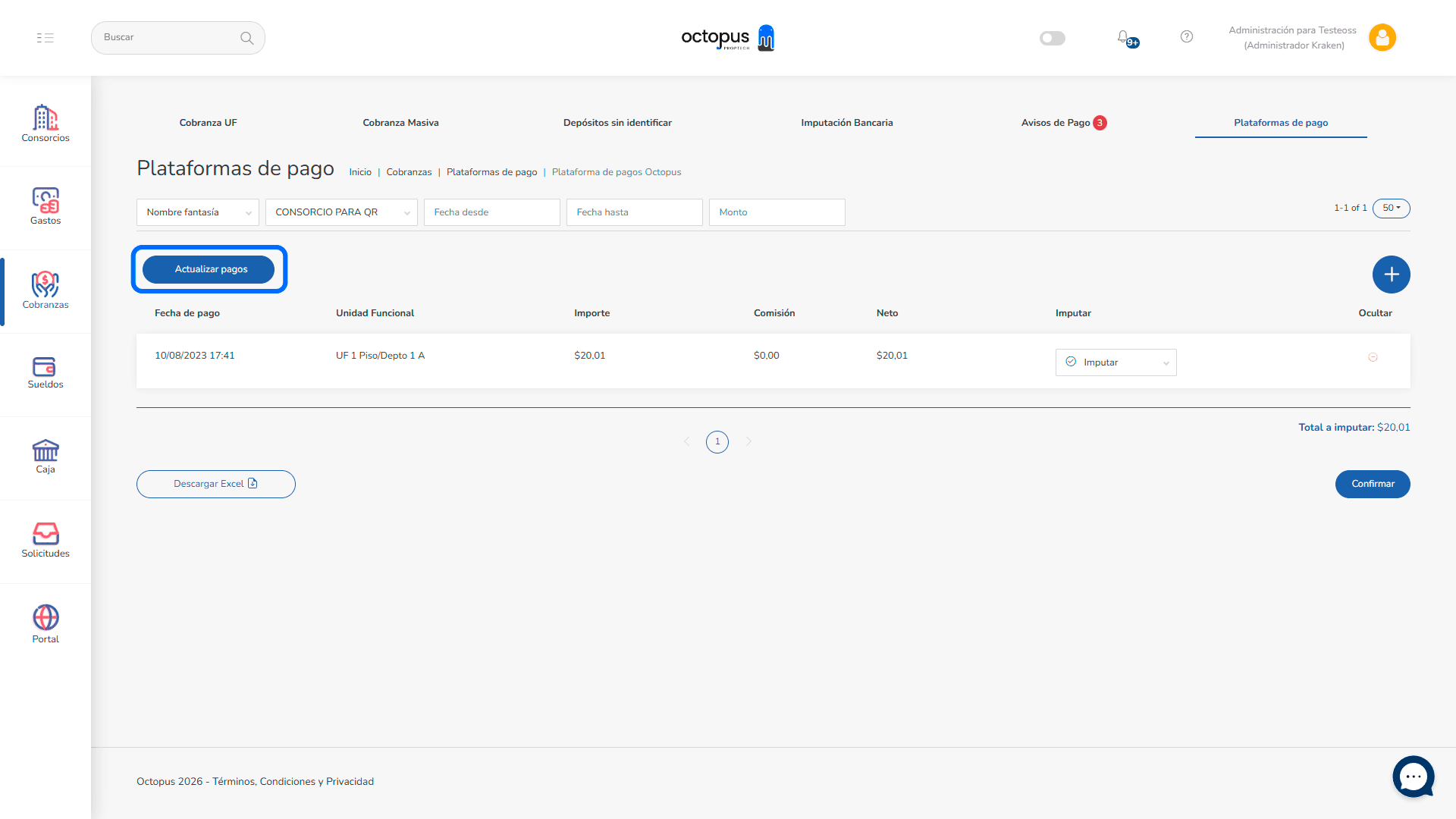The height and width of the screenshot is (819, 1456).
Task: Click Descargar Excel button
Action: coord(215,484)
